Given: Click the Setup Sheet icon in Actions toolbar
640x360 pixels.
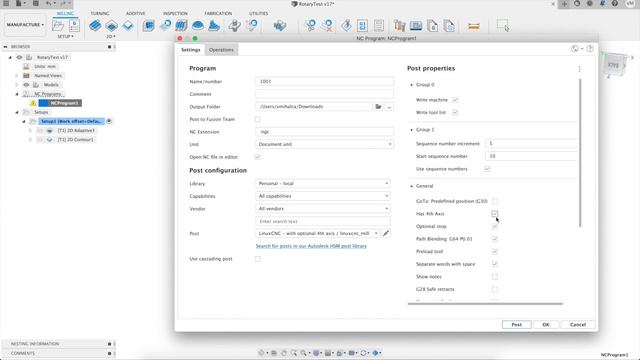Looking at the screenshot, I should point(379,26).
